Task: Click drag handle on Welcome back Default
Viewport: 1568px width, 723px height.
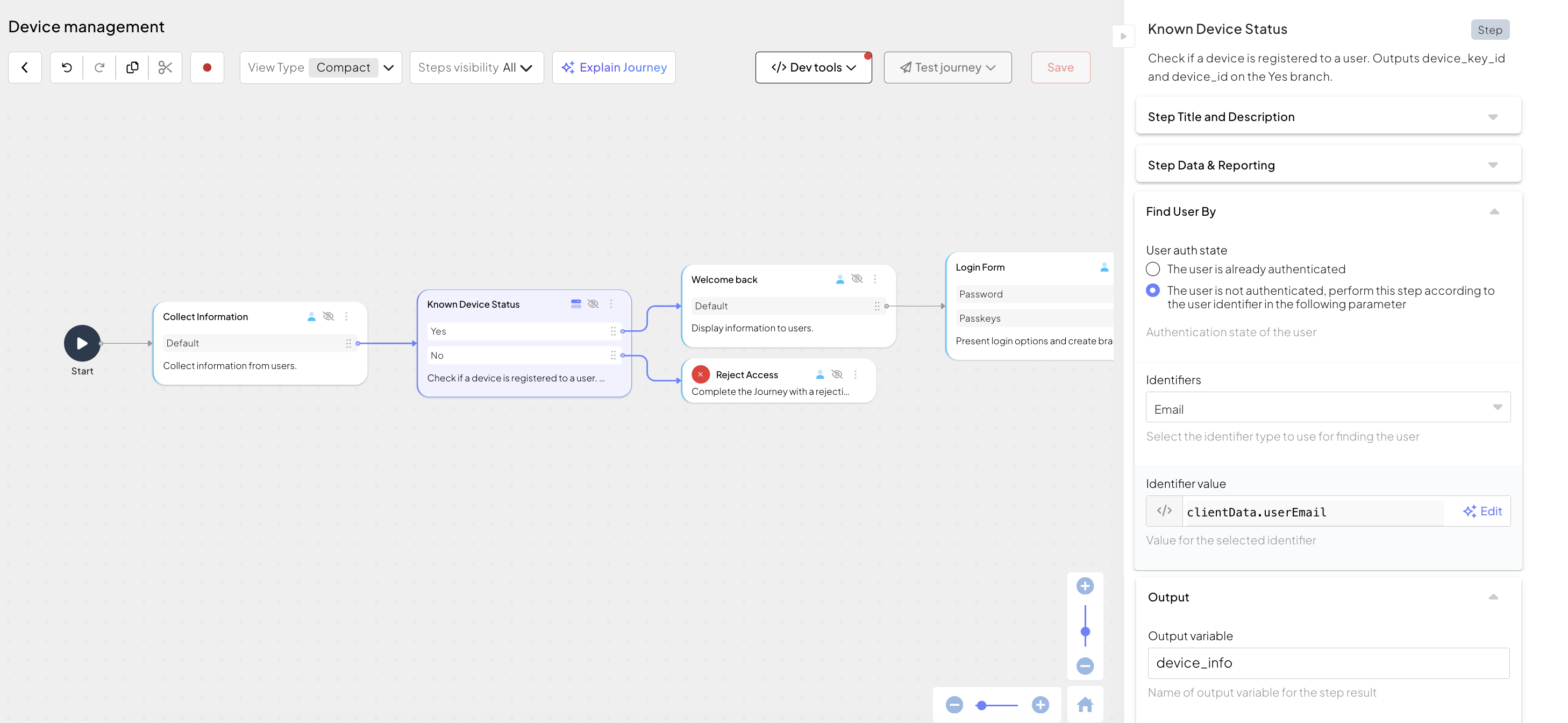Action: pos(877,306)
